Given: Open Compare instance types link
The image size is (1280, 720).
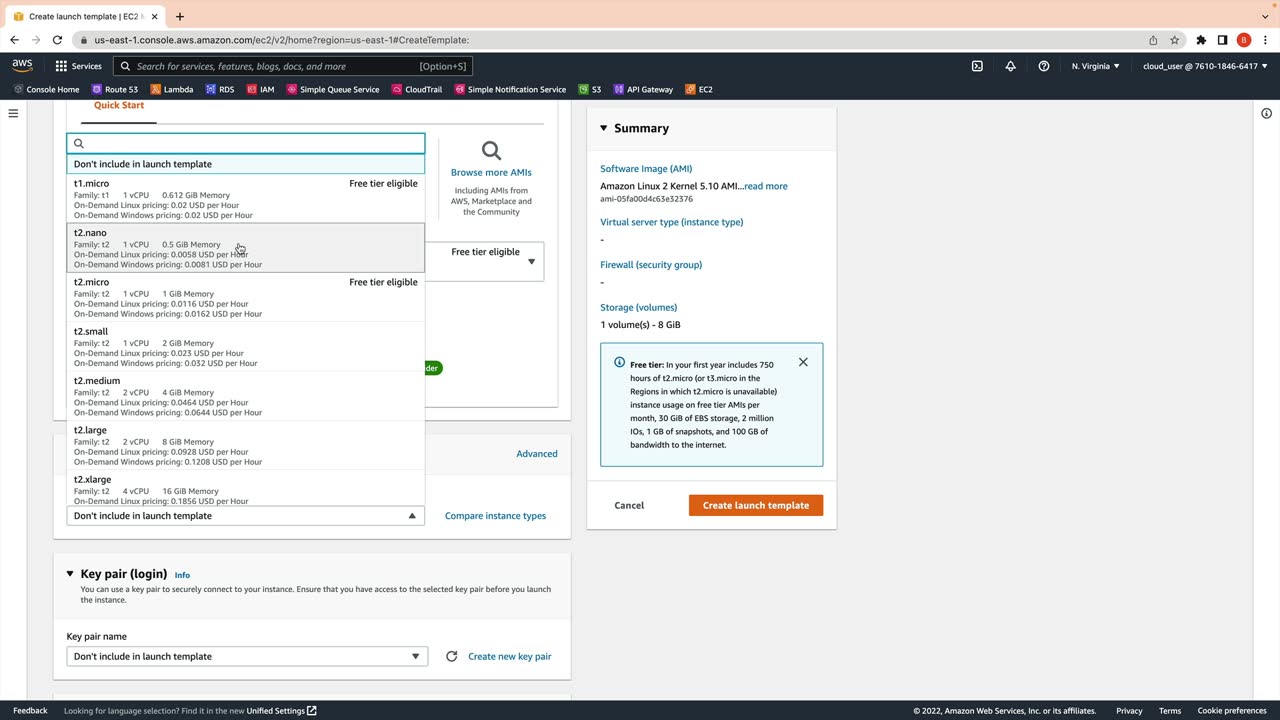Looking at the screenshot, I should (495, 516).
